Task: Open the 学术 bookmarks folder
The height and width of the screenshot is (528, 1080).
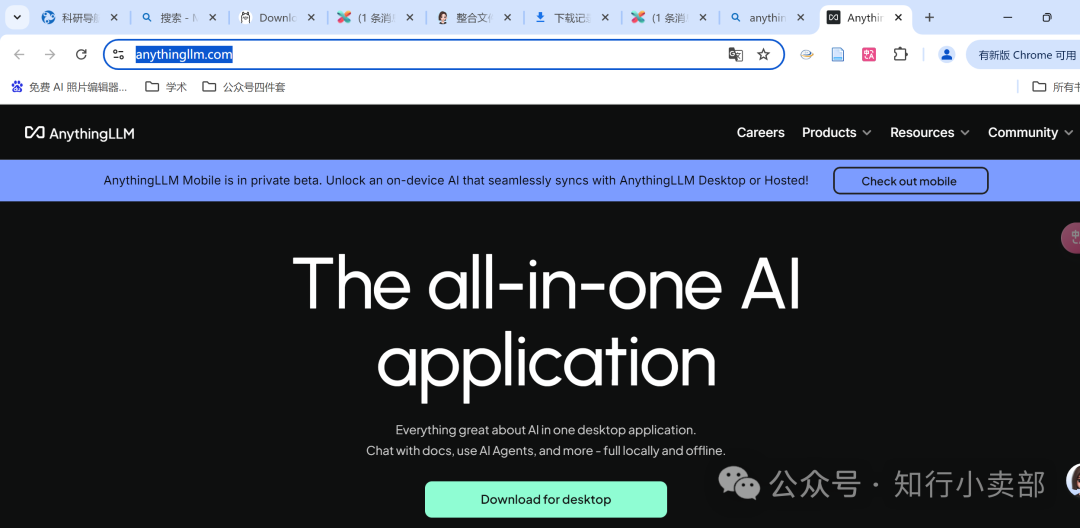Action: 166,87
